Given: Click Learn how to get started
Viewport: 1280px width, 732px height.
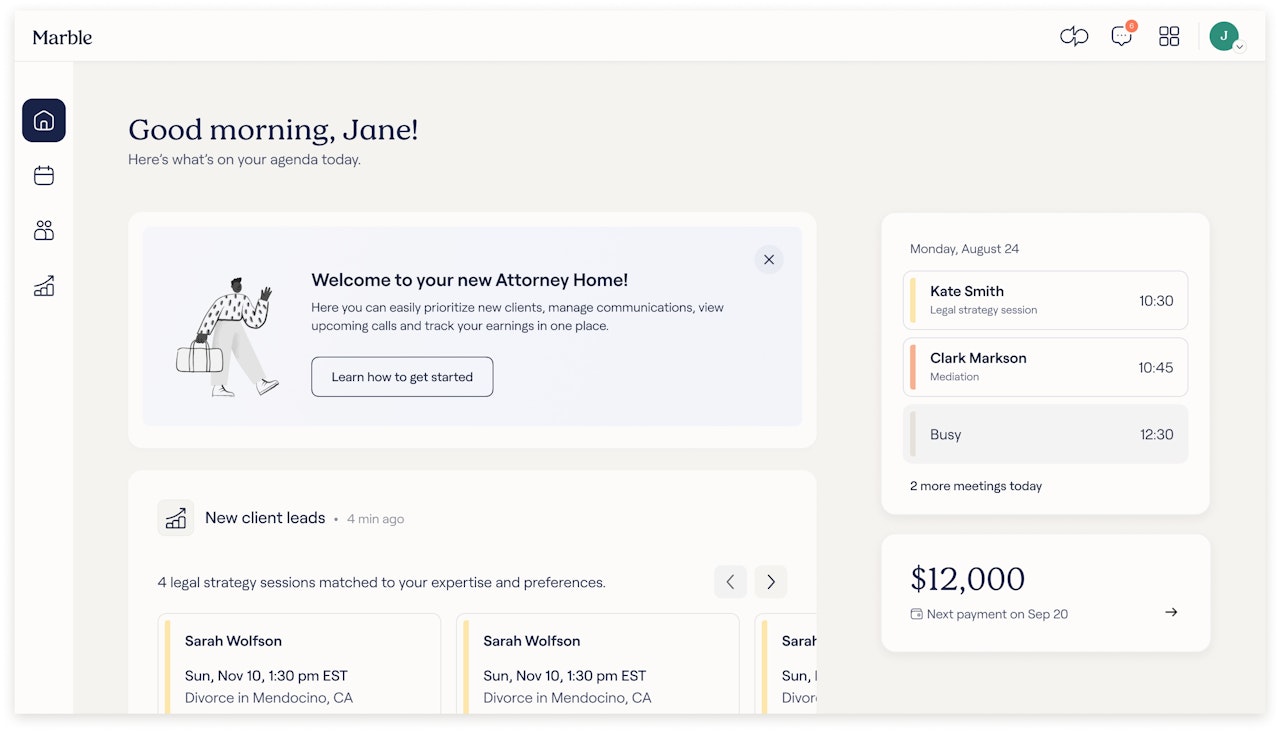Looking at the screenshot, I should pyautogui.click(x=402, y=377).
